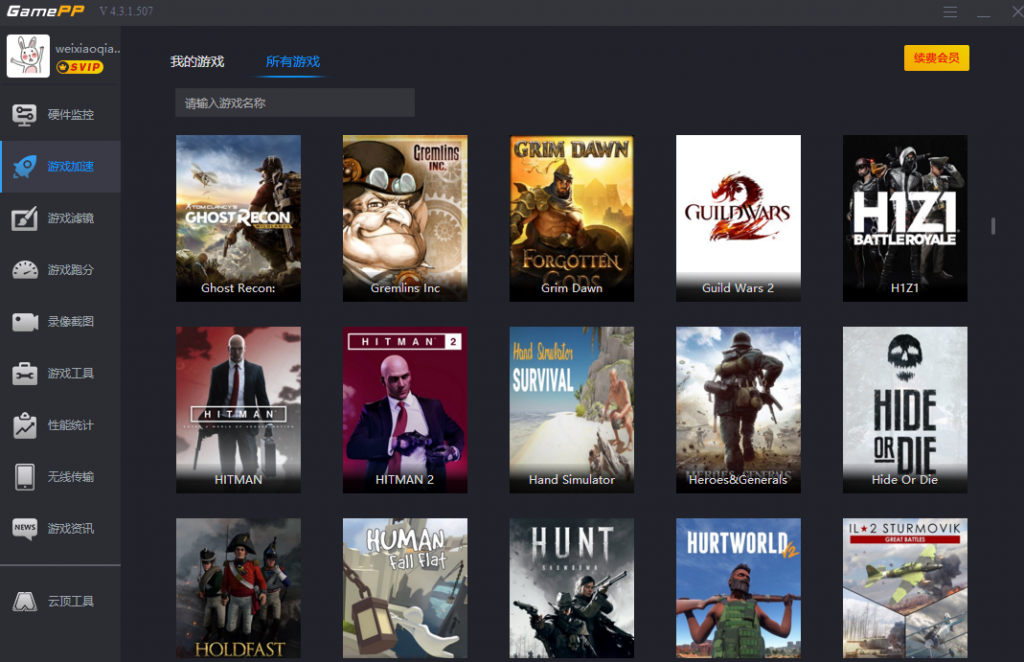Viewport: 1024px width, 662px height.
Task: Select the H1Z1 game cover
Action: coord(905,218)
